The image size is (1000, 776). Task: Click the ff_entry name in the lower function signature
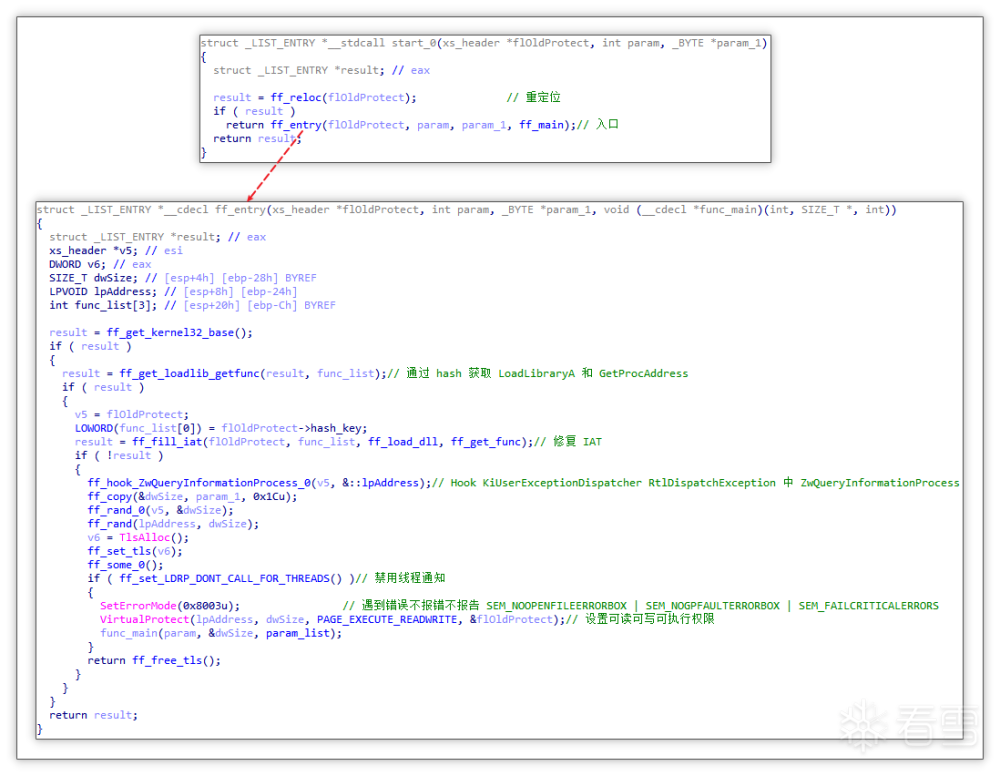pos(240,210)
